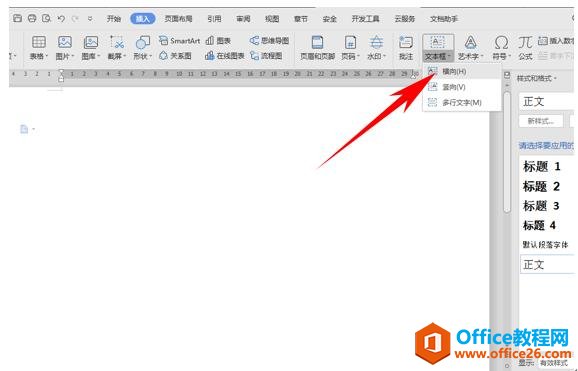Image resolution: width=578 pixels, height=371 pixels.
Task: Click the active 插入 tab
Action: 143,18
